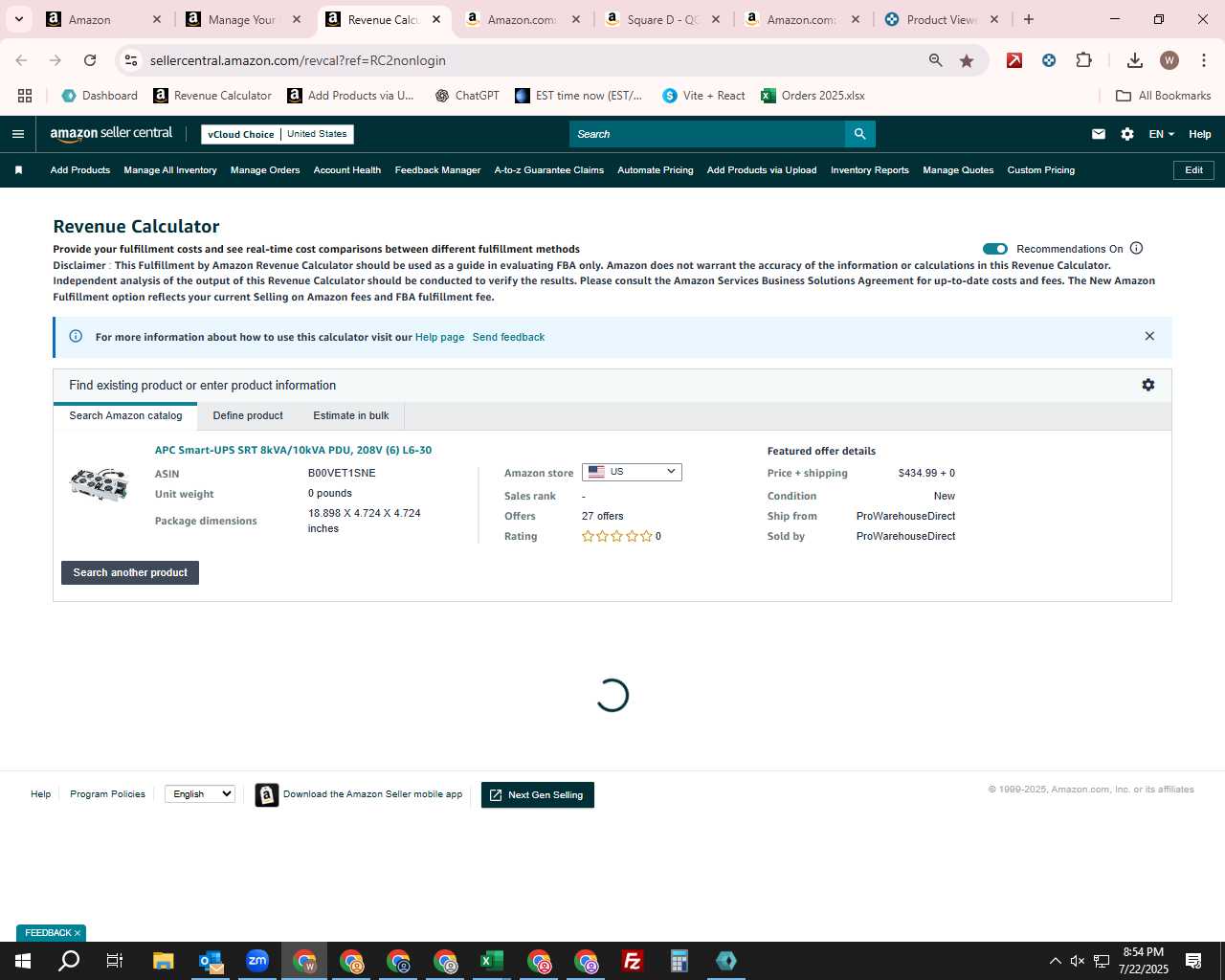
Task: Open the Help page link
Action: tap(439, 337)
